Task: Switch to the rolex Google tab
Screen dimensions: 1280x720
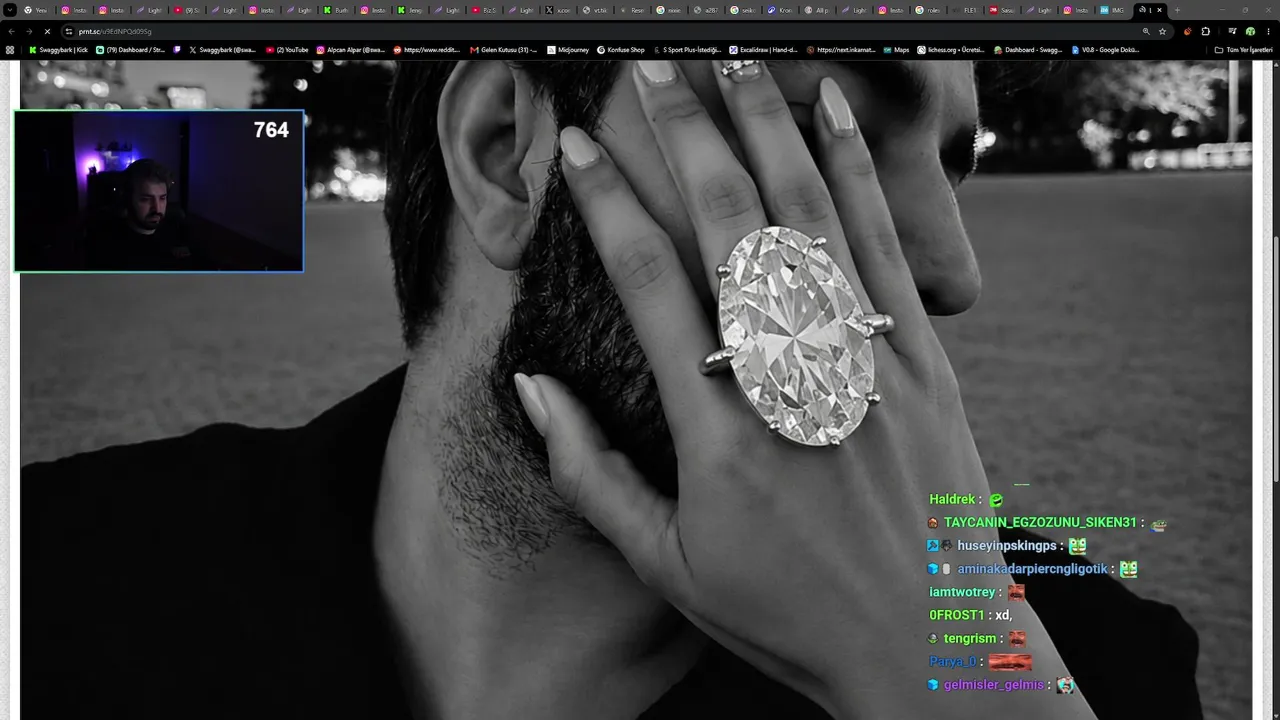Action: point(930,10)
